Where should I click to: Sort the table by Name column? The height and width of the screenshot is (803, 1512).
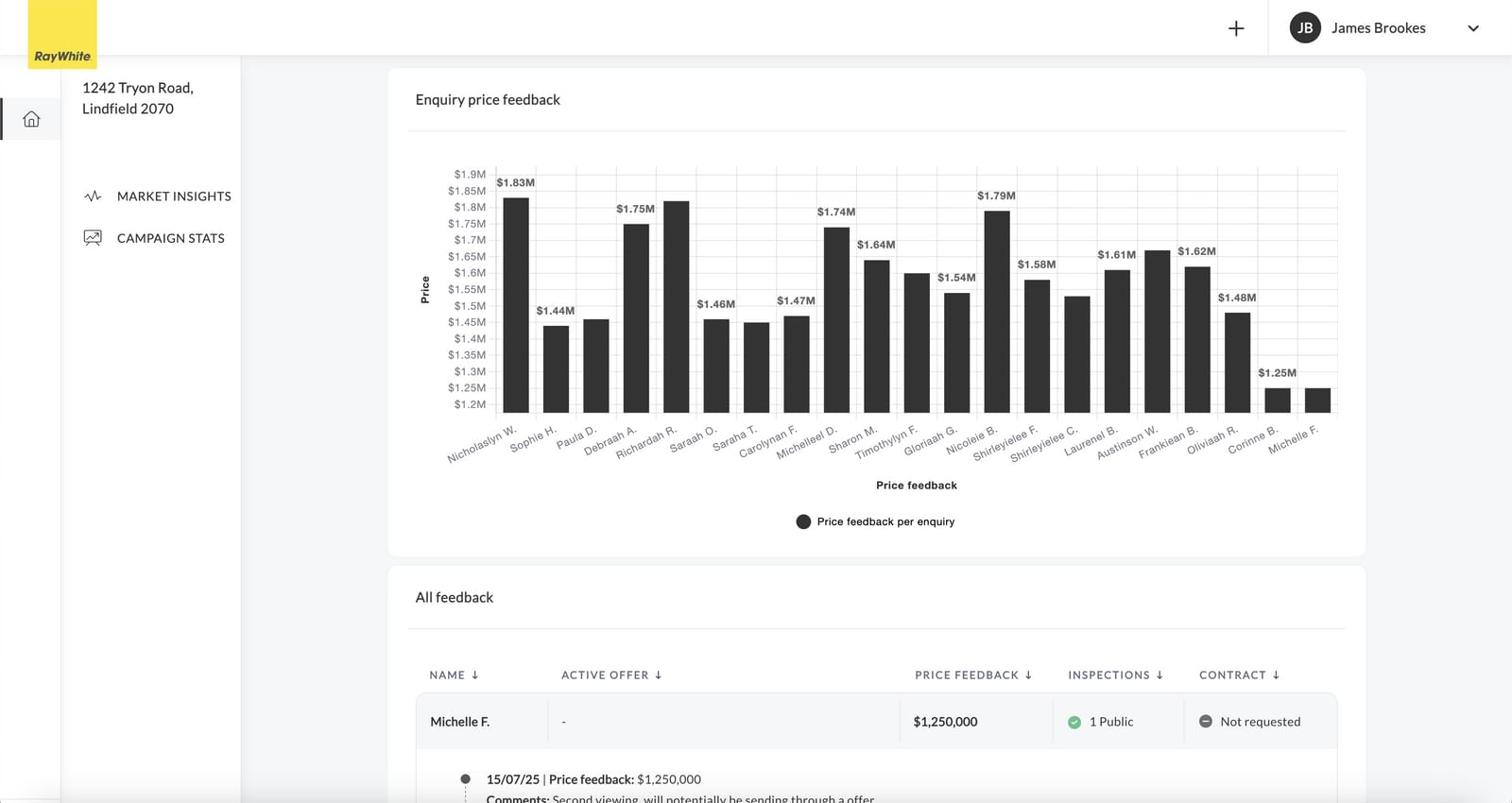point(454,675)
